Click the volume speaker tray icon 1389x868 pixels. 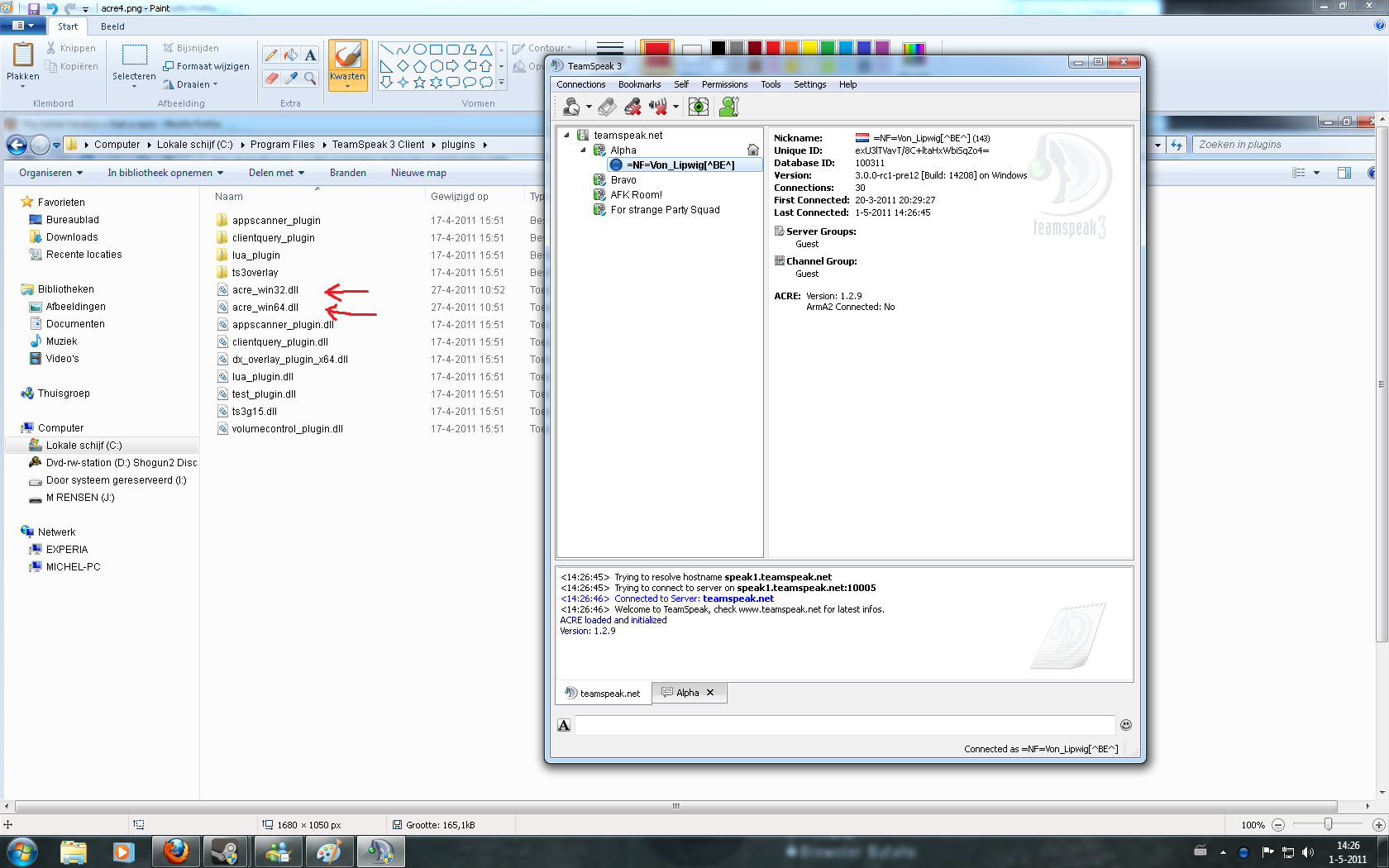pos(1307,852)
